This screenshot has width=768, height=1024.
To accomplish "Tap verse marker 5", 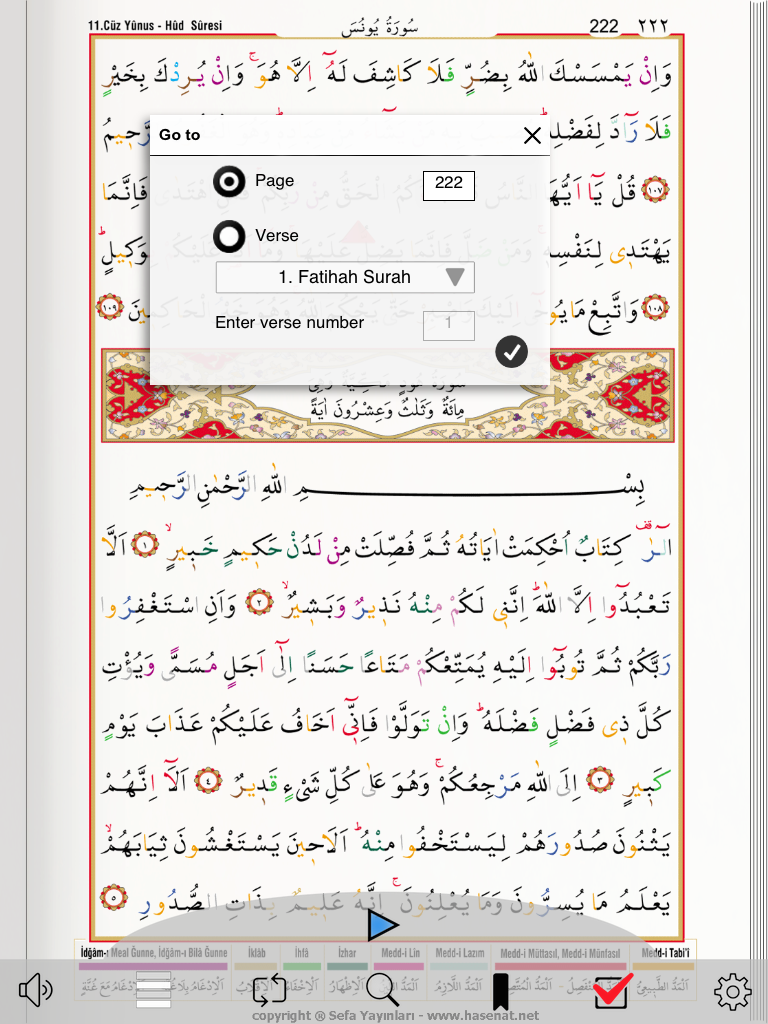I will tap(114, 897).
